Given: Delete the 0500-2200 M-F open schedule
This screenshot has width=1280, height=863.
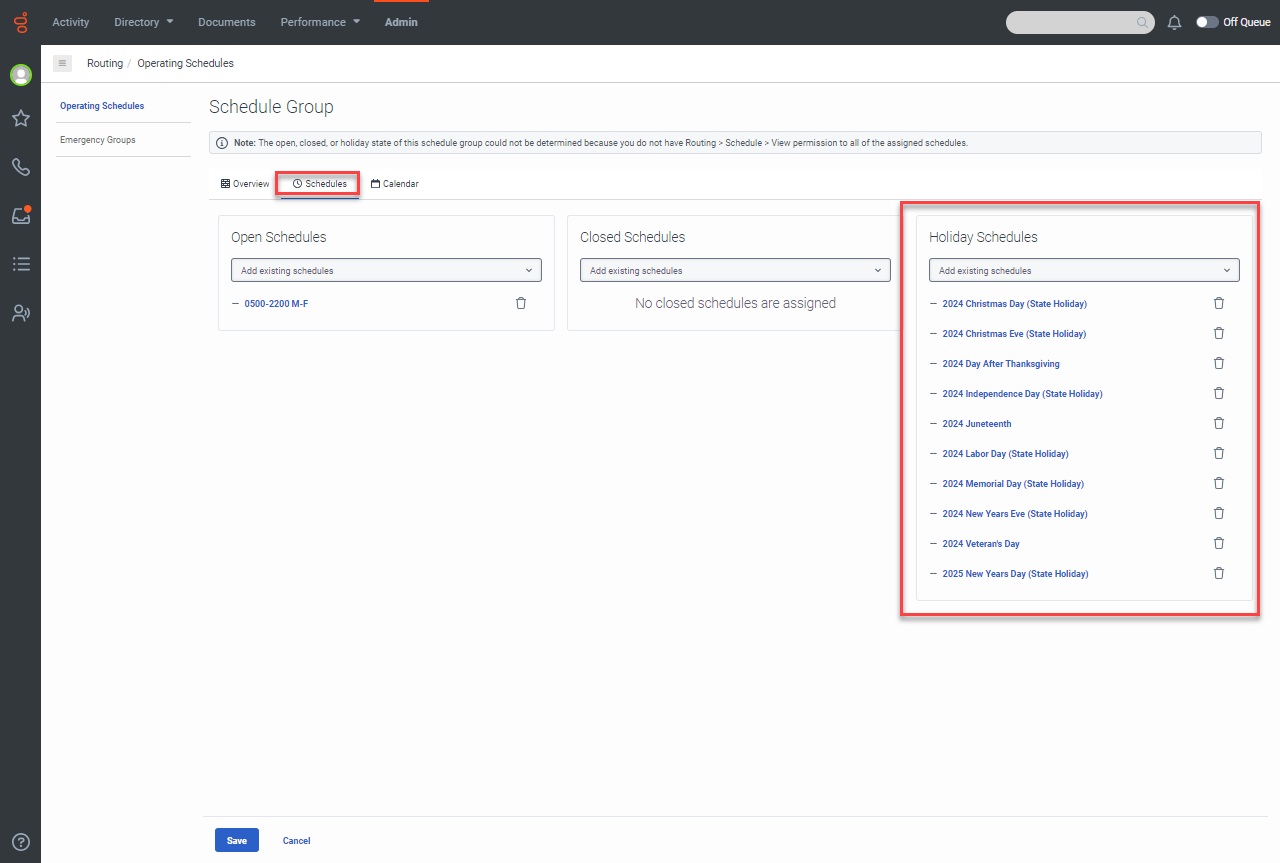Looking at the screenshot, I should click(x=520, y=303).
